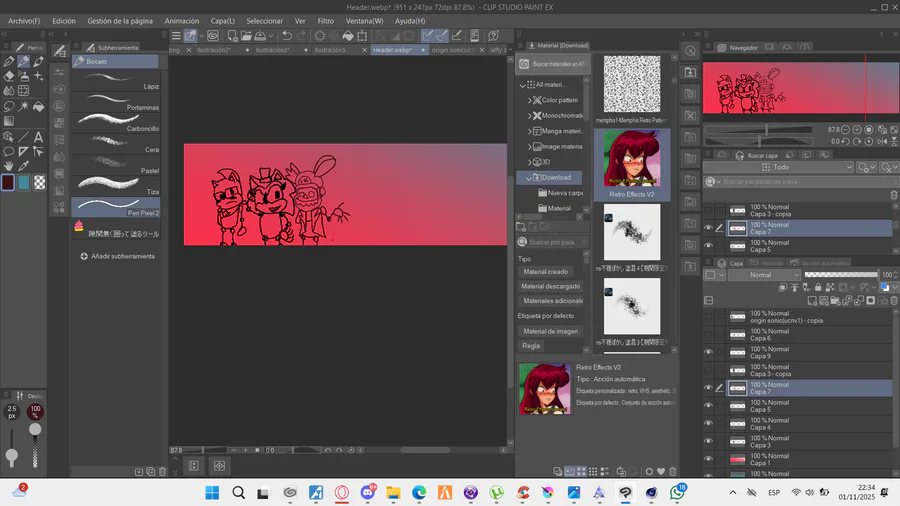
Task: Expand the Color pattern material folder
Action: tap(529, 100)
